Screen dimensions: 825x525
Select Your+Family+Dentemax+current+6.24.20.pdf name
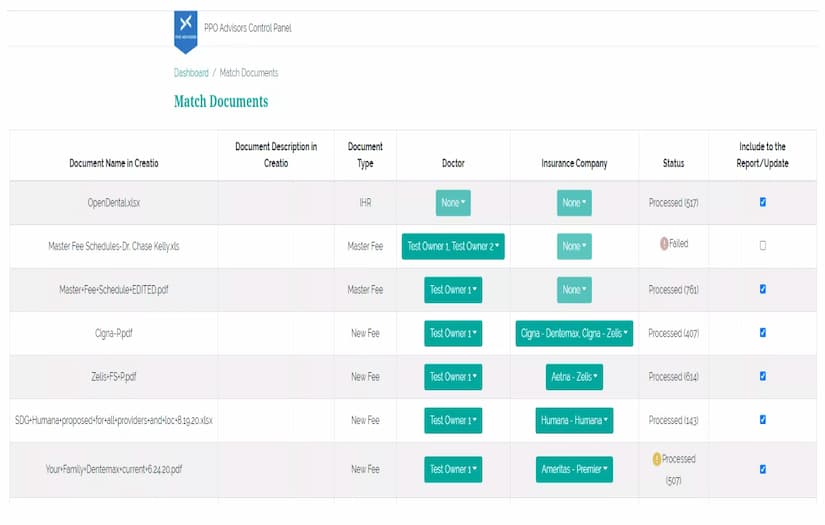point(114,469)
